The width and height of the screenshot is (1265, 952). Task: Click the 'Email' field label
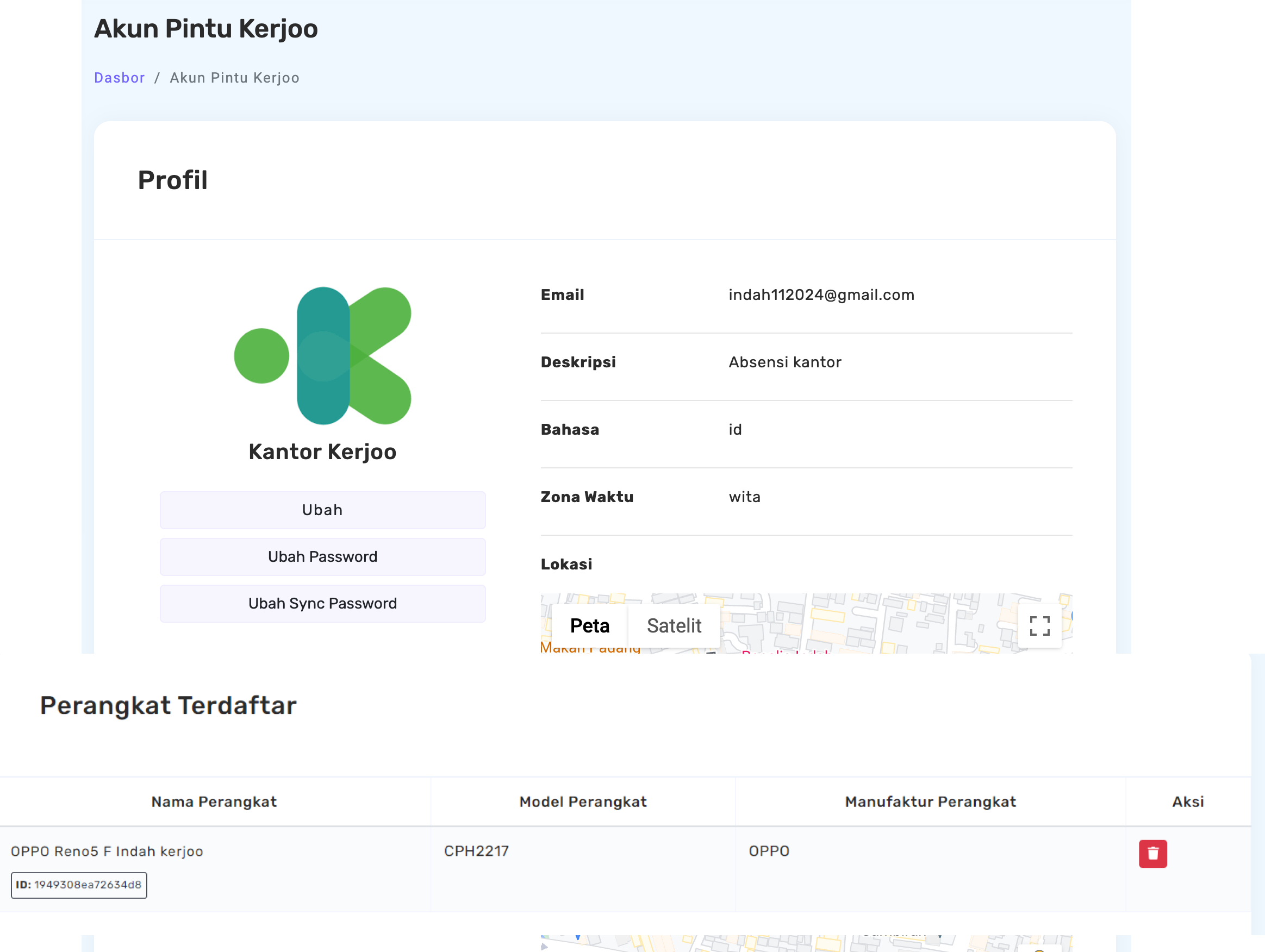pyautogui.click(x=562, y=295)
